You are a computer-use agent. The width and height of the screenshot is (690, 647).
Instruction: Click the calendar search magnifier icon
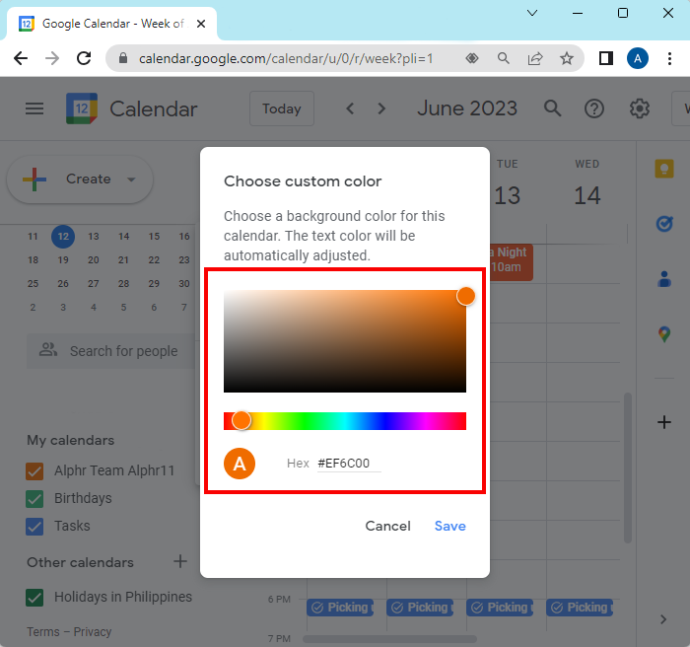tap(552, 108)
